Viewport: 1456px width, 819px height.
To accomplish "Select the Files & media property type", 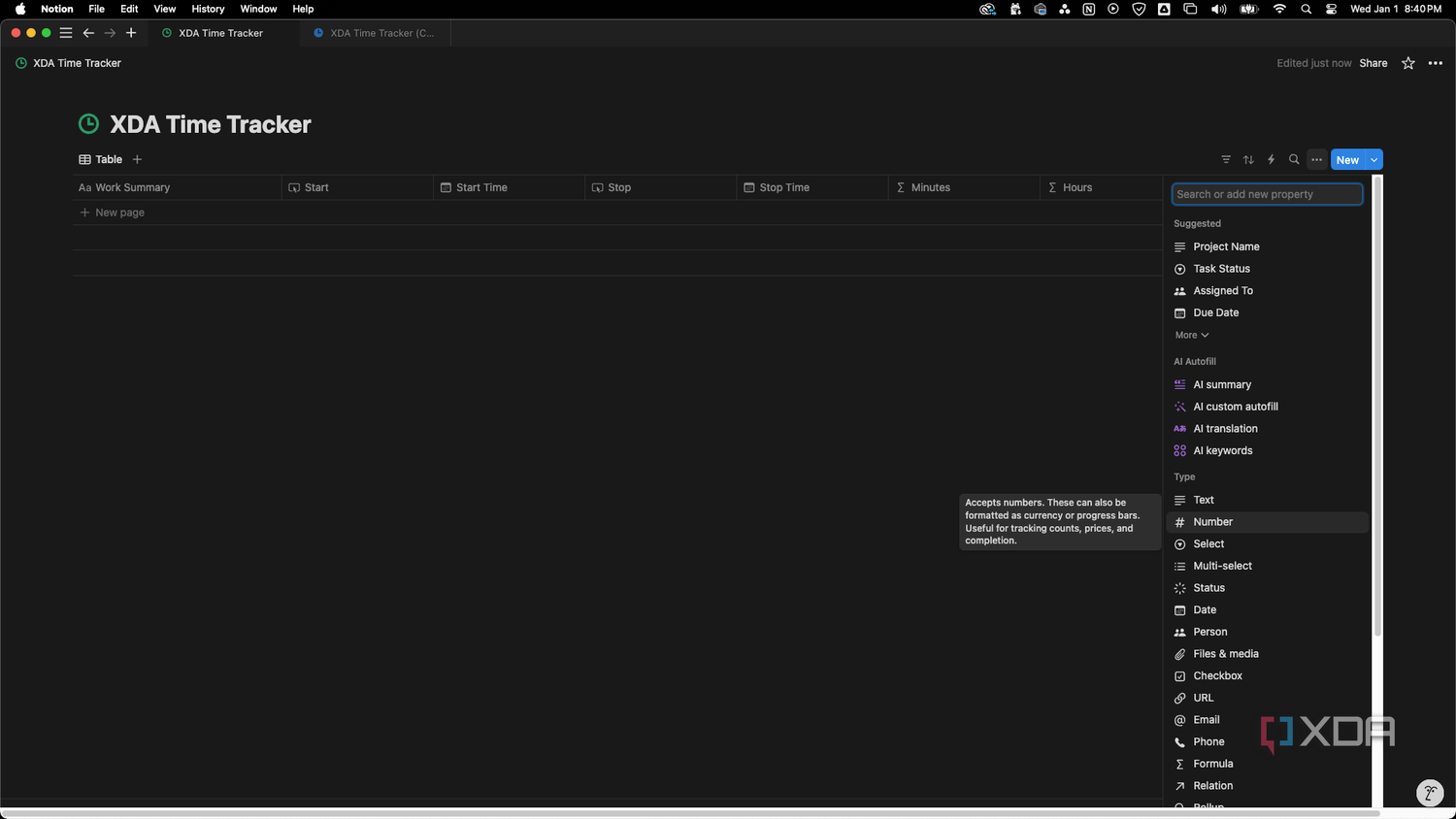I will pos(1267,654).
